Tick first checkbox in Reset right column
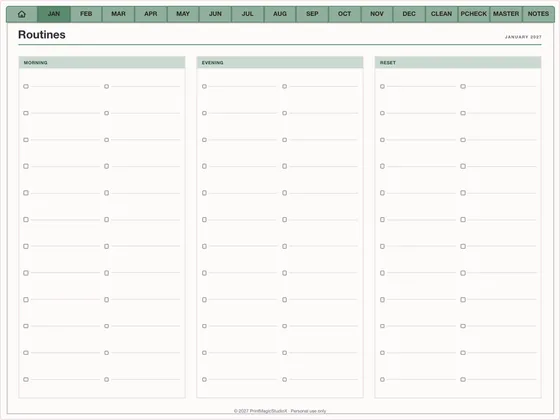Screen dimensions: 560x420 [463, 86]
